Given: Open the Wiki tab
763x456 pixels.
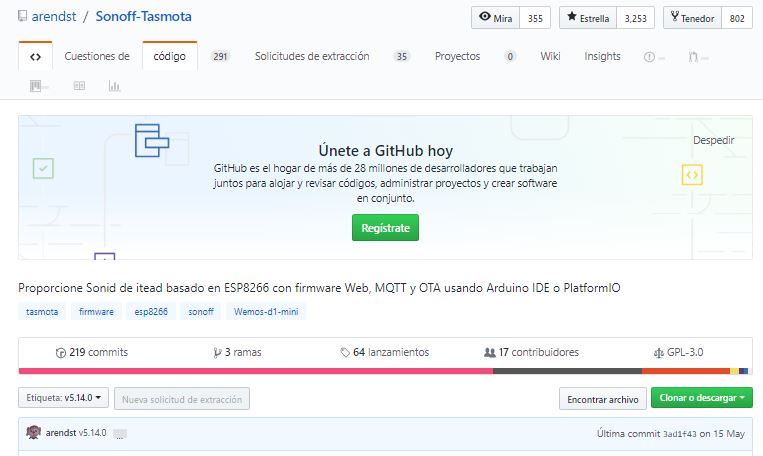Looking at the screenshot, I should (550, 56).
